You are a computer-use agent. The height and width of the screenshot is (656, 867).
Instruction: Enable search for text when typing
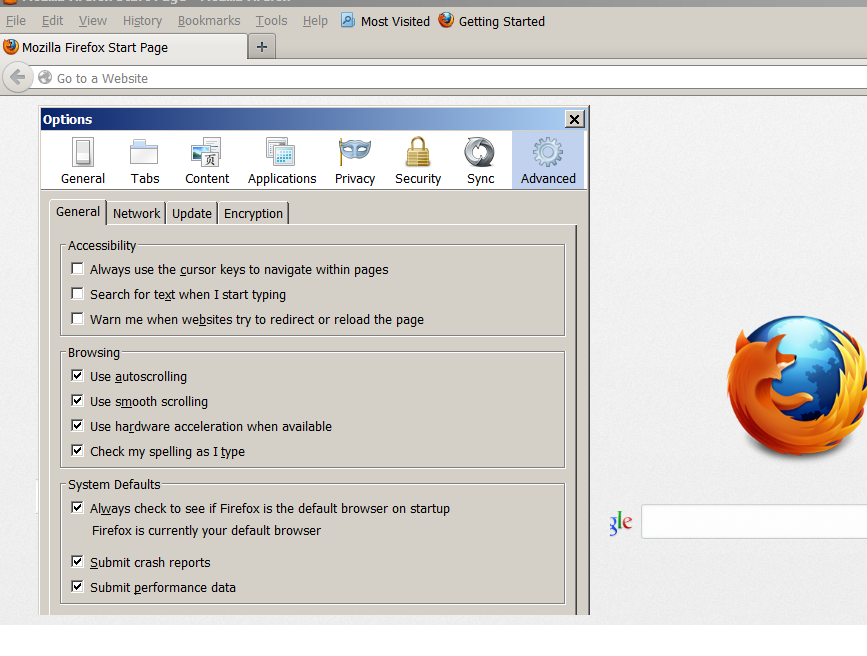tap(77, 294)
